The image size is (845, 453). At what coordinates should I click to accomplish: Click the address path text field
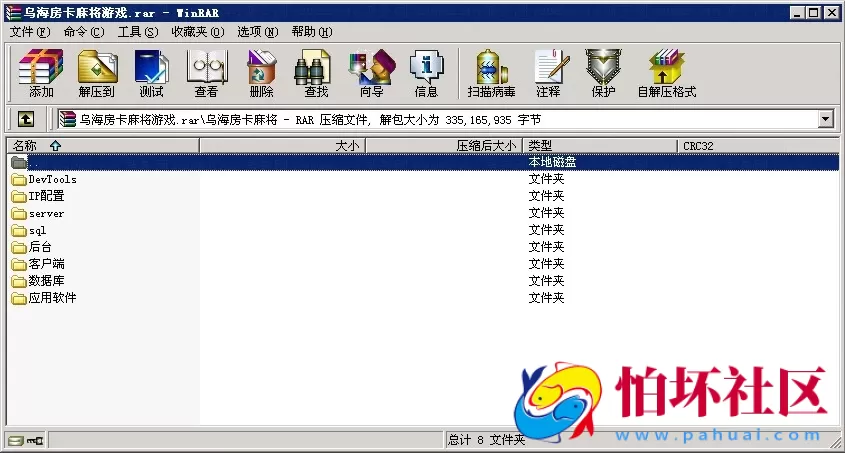click(x=437, y=119)
